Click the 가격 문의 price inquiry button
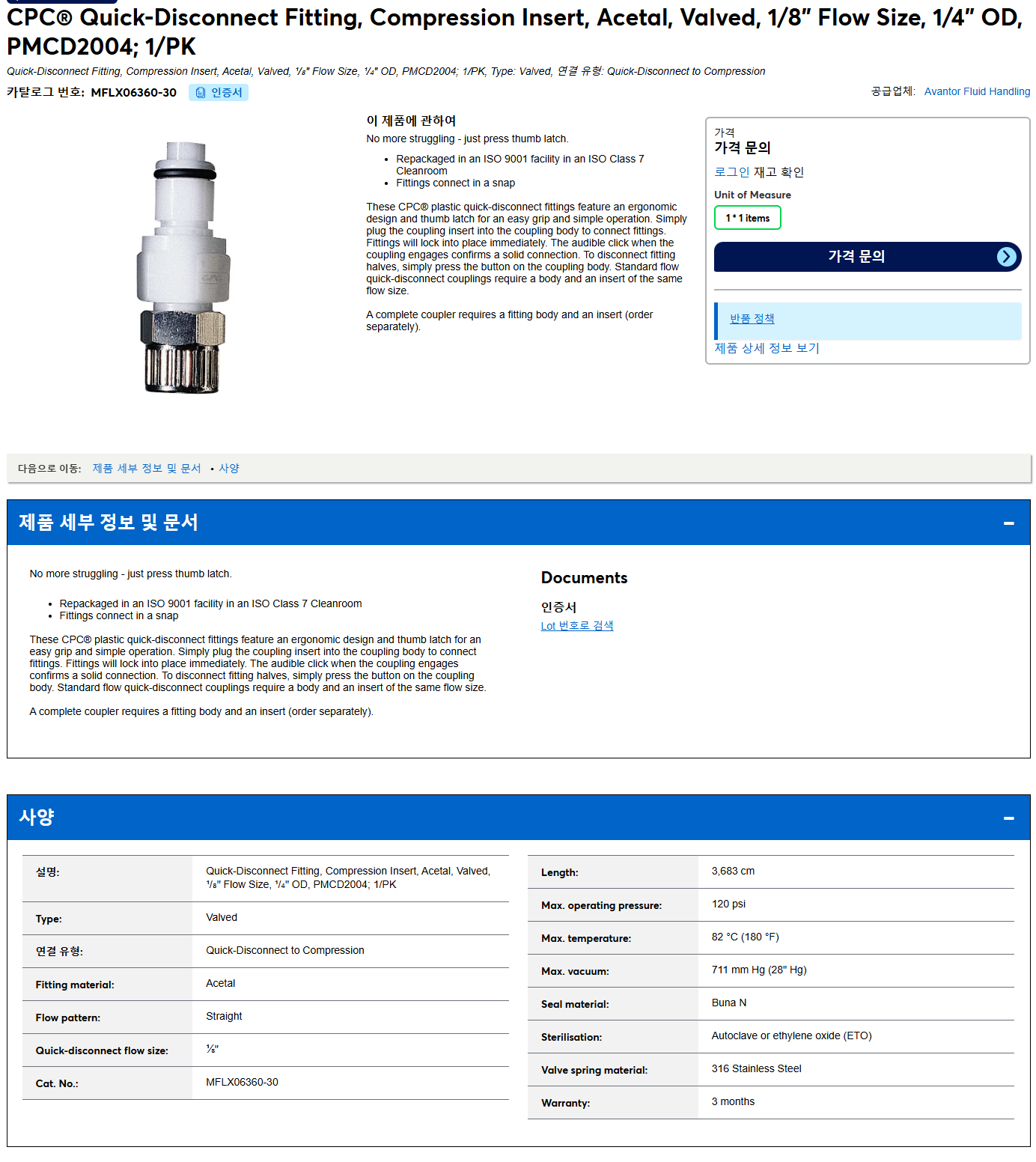The image size is (1036, 1162). click(x=868, y=257)
